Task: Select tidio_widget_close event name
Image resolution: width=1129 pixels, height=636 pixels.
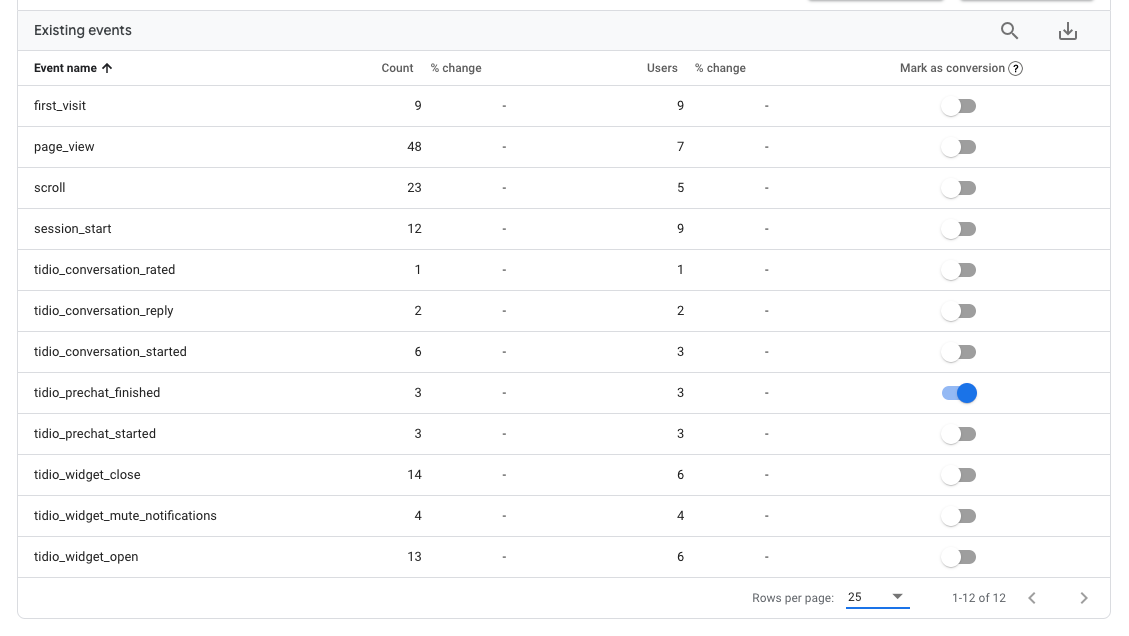Action: [x=87, y=475]
